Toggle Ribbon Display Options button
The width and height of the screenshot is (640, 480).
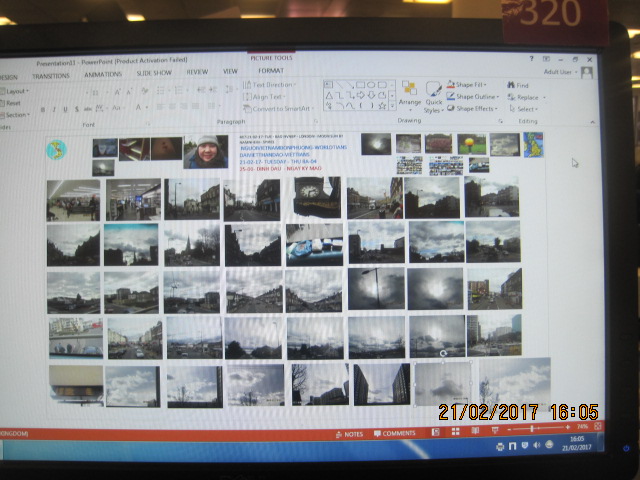[546, 59]
